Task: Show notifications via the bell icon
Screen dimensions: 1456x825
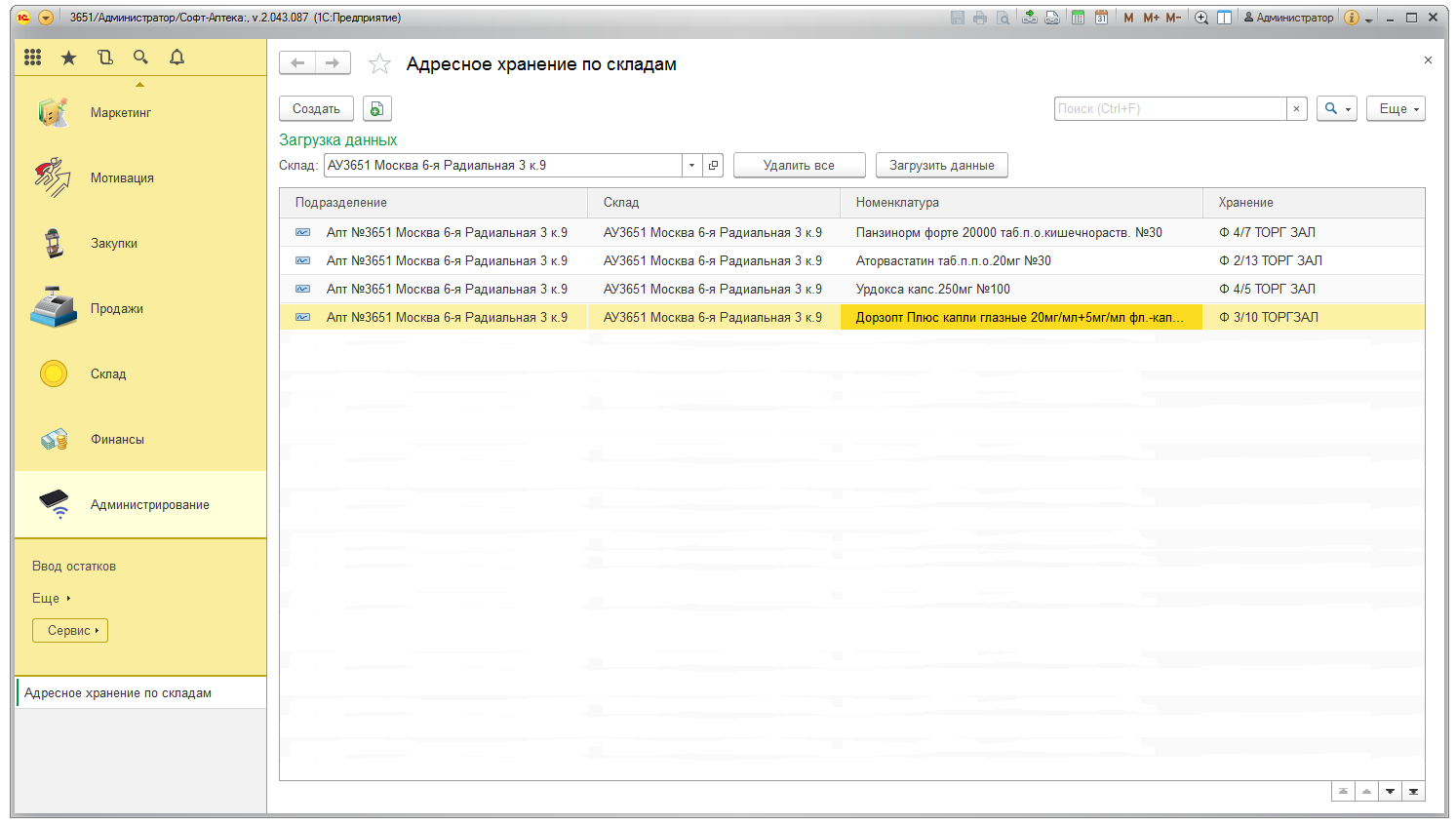Action: click(x=177, y=58)
